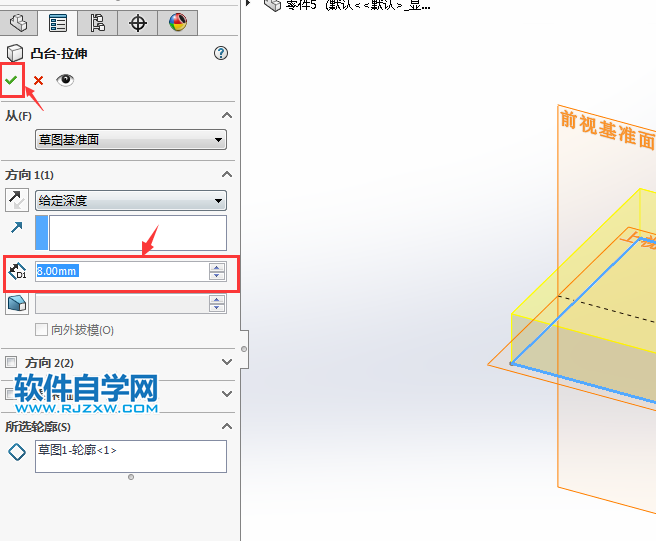Click the panel splitter collapse handle
Image resolution: width=656 pixels, height=541 pixels.
pyautogui.click(x=244, y=349)
